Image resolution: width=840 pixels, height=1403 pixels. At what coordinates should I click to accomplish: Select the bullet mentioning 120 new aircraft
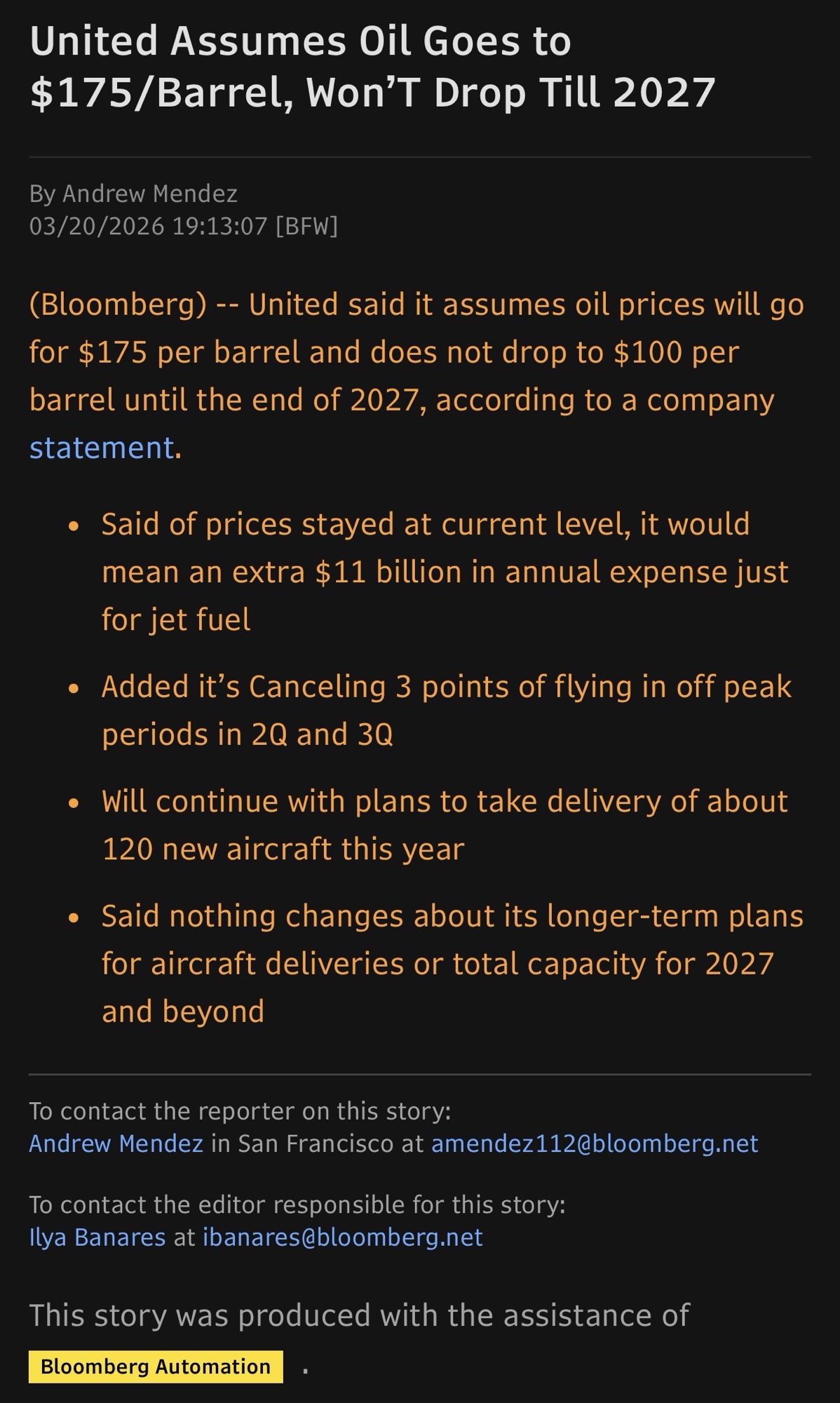point(445,825)
